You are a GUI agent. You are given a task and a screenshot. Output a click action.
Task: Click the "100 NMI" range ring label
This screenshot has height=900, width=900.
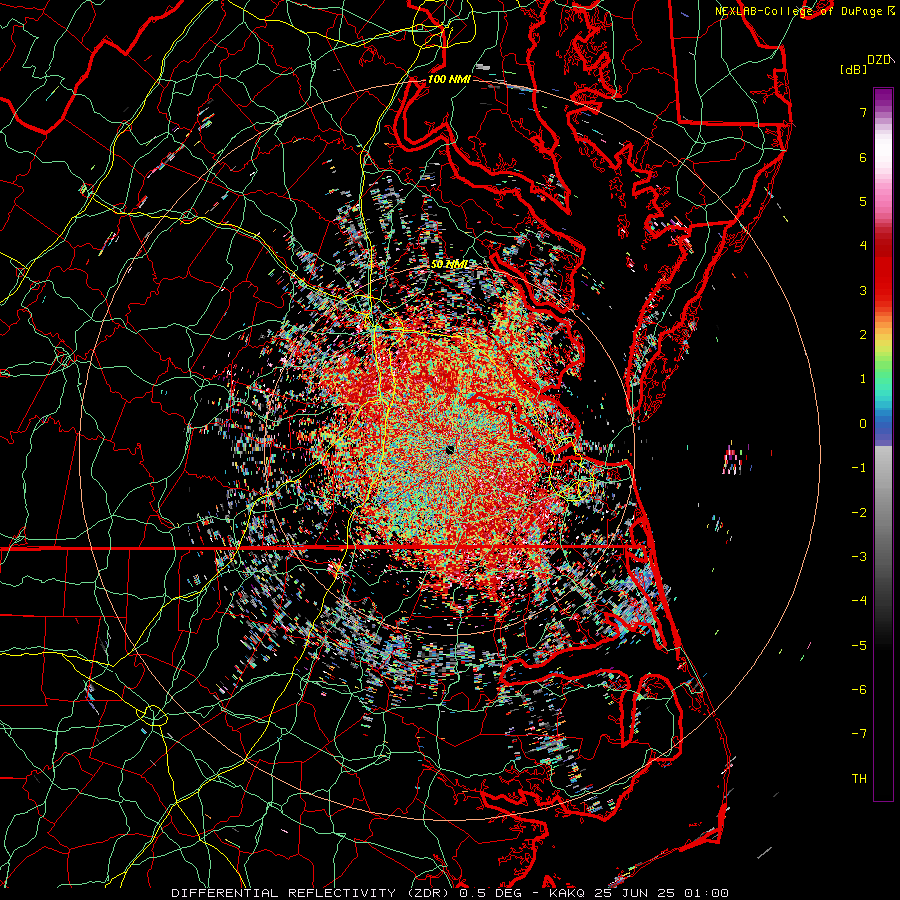449,79
